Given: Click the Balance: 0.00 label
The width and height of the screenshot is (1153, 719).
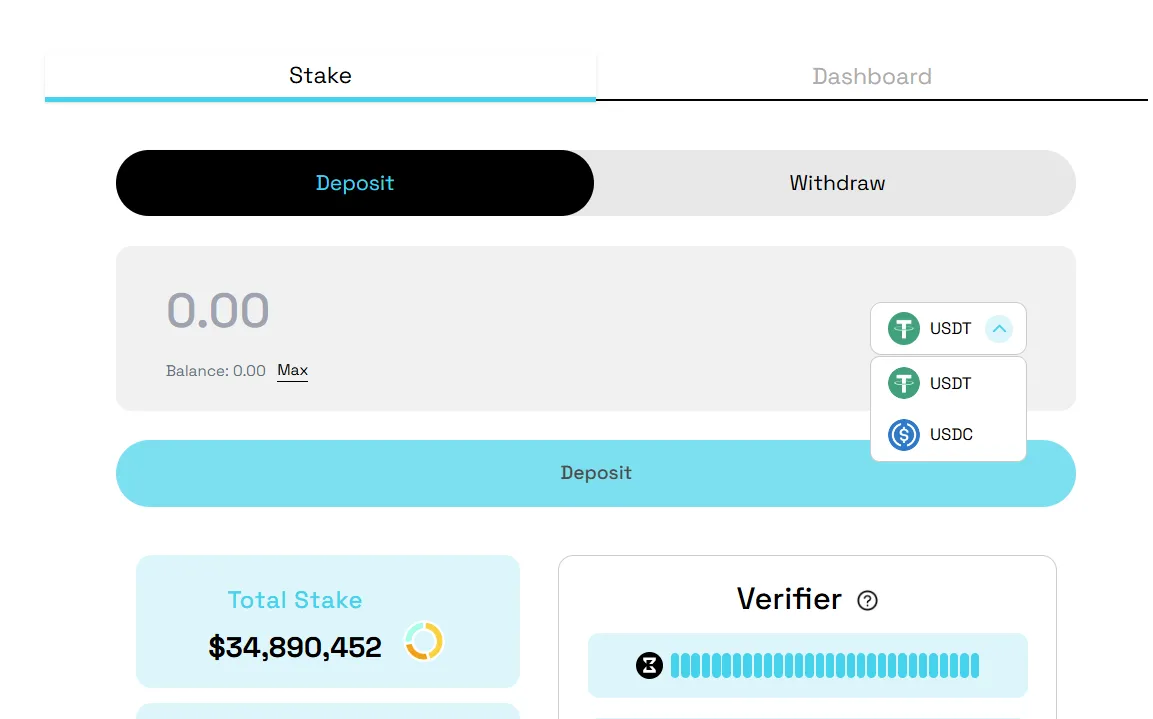Looking at the screenshot, I should pyautogui.click(x=215, y=371).
